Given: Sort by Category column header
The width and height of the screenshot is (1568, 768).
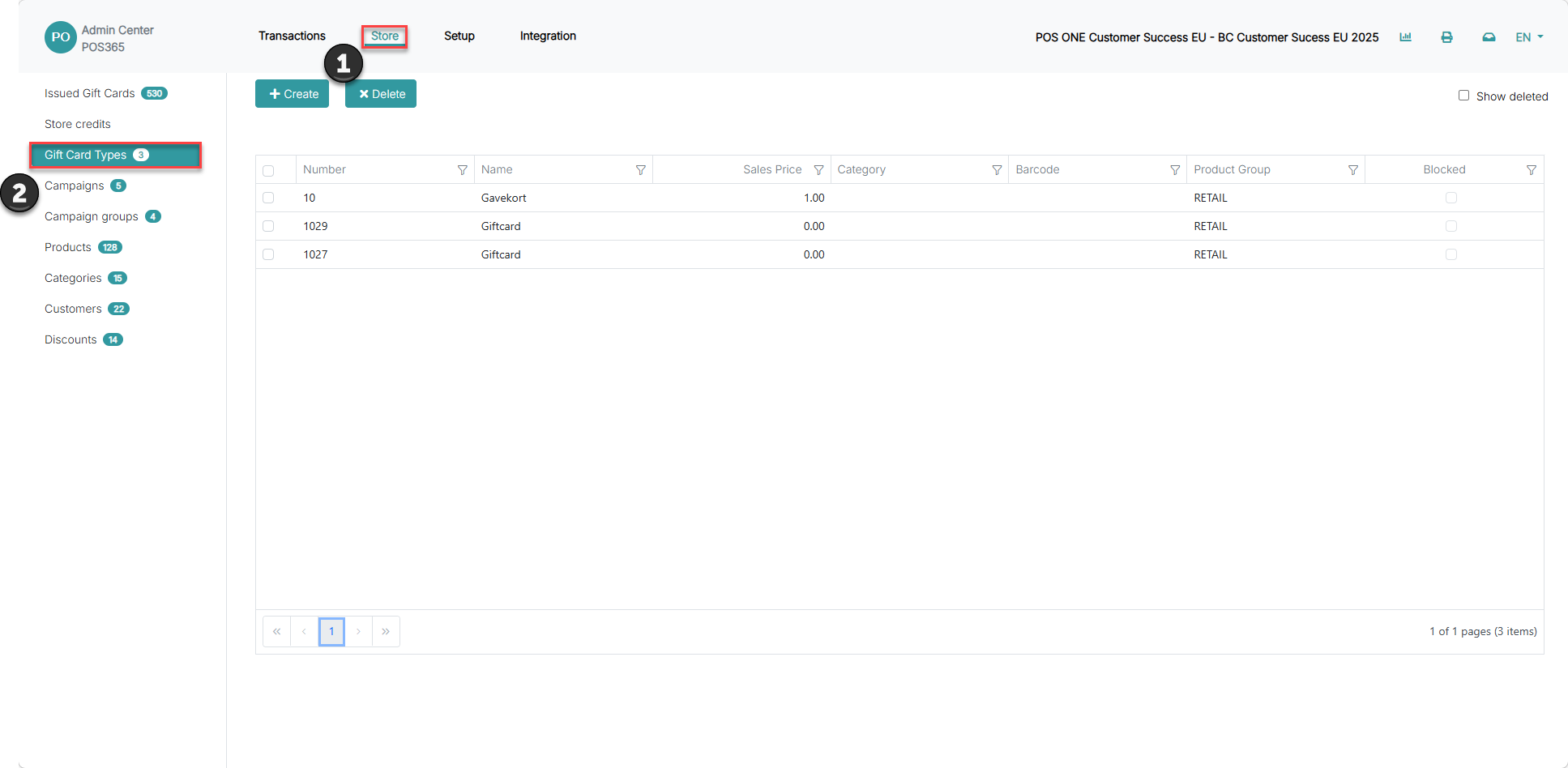Looking at the screenshot, I should point(861,169).
